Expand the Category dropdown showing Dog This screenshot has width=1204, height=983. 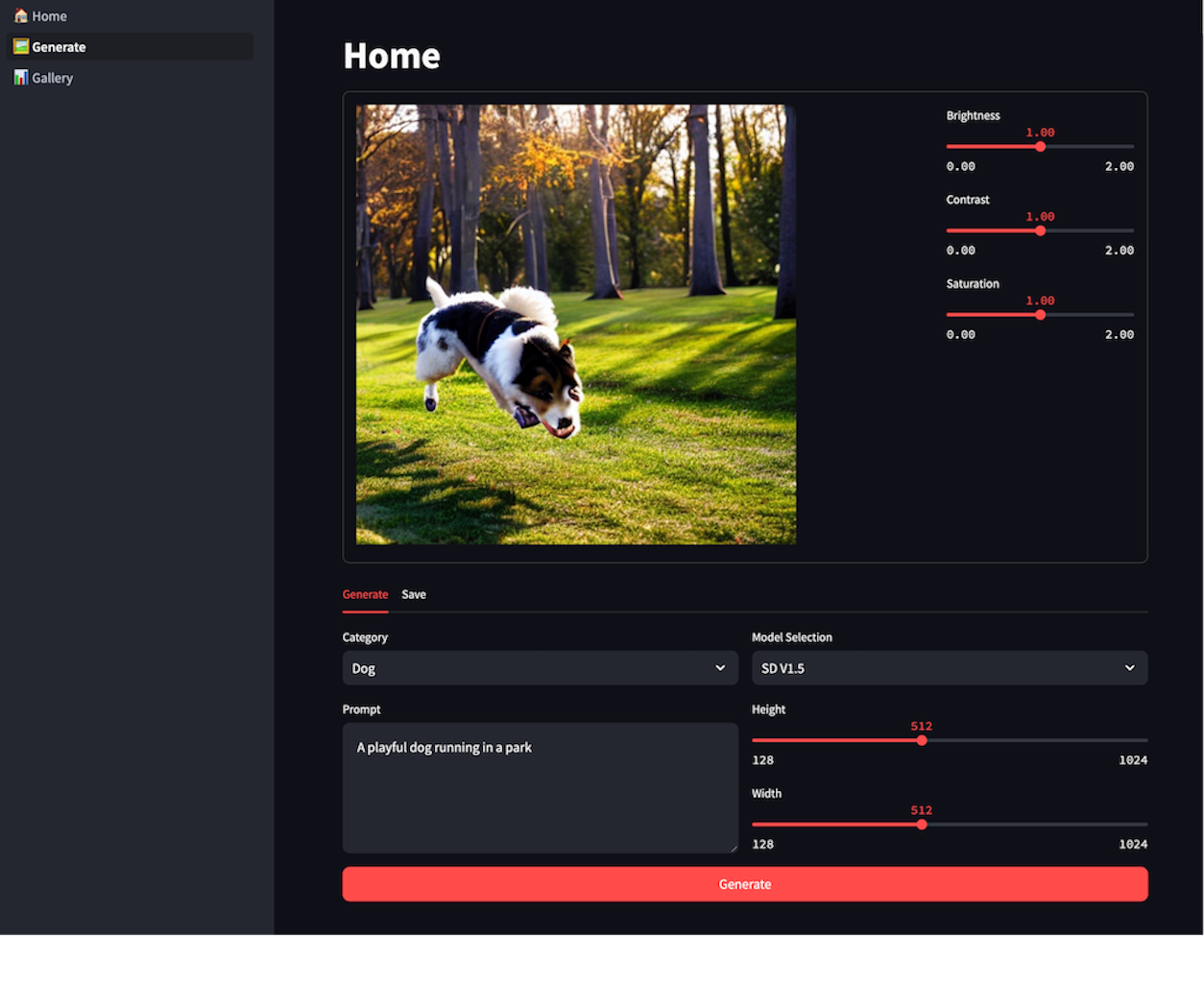click(x=540, y=668)
